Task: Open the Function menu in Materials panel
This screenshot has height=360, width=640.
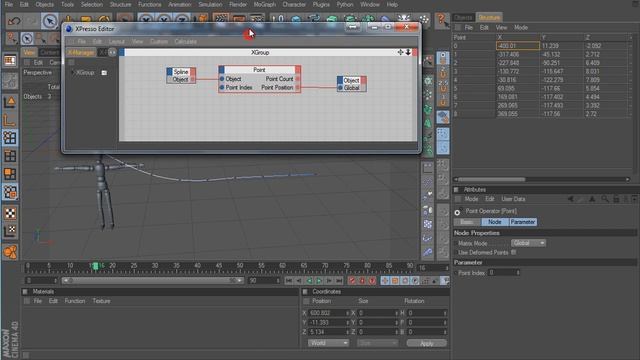Action: (75, 301)
